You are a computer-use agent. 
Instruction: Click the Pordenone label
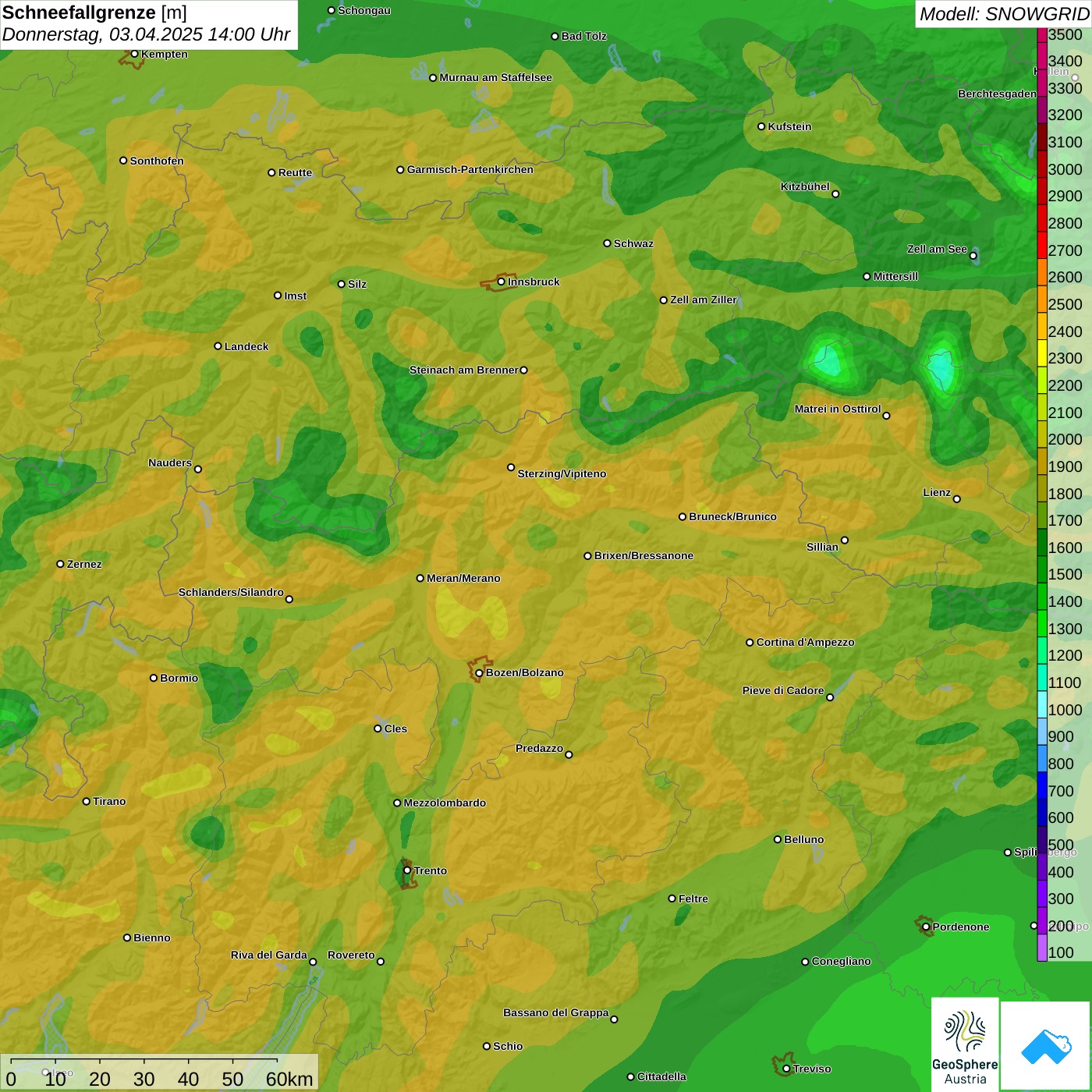pos(961,927)
